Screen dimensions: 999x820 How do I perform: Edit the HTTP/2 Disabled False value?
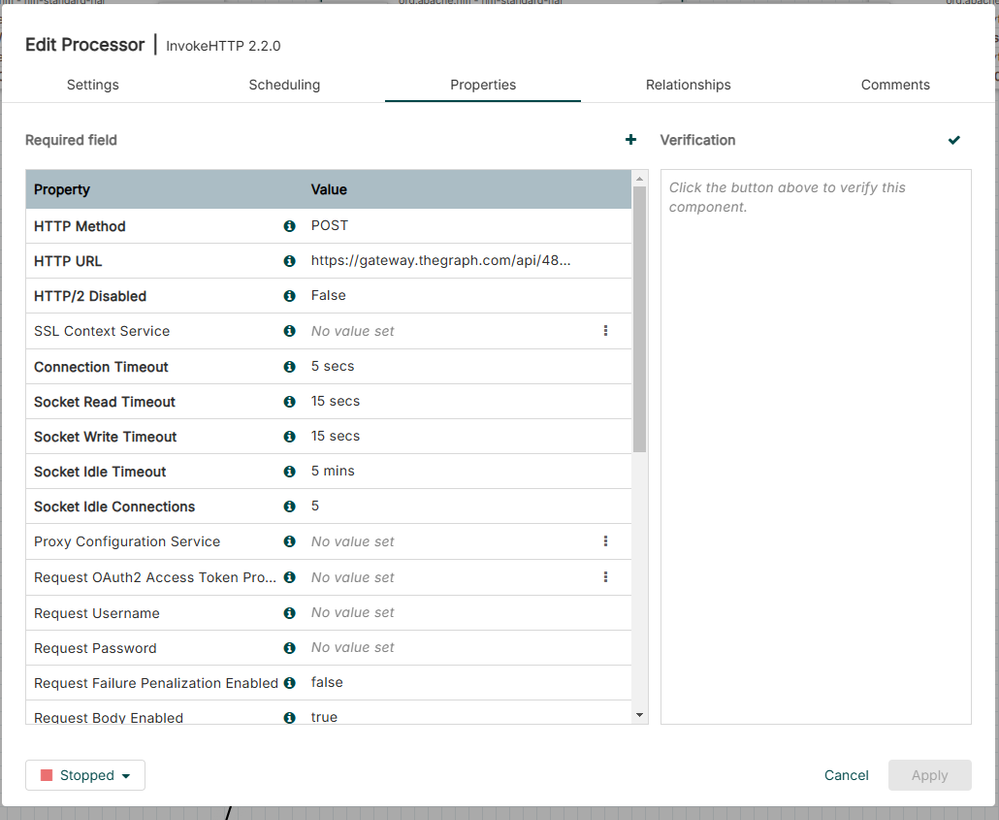click(x=329, y=296)
